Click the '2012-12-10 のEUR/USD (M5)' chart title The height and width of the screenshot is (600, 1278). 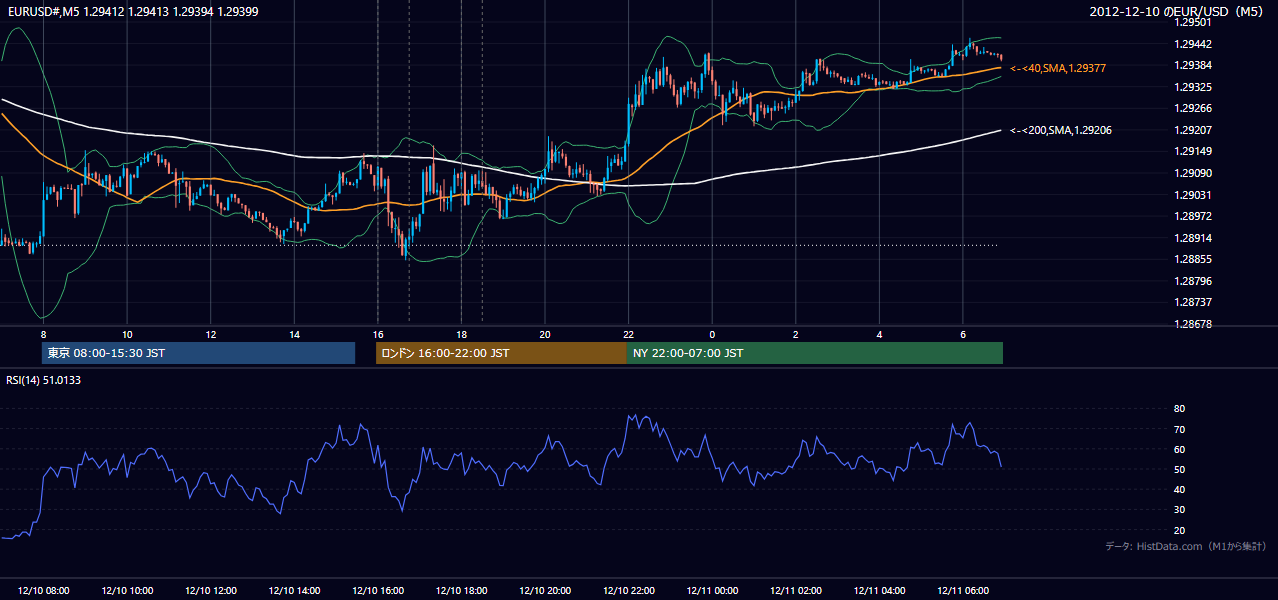[1177, 11]
